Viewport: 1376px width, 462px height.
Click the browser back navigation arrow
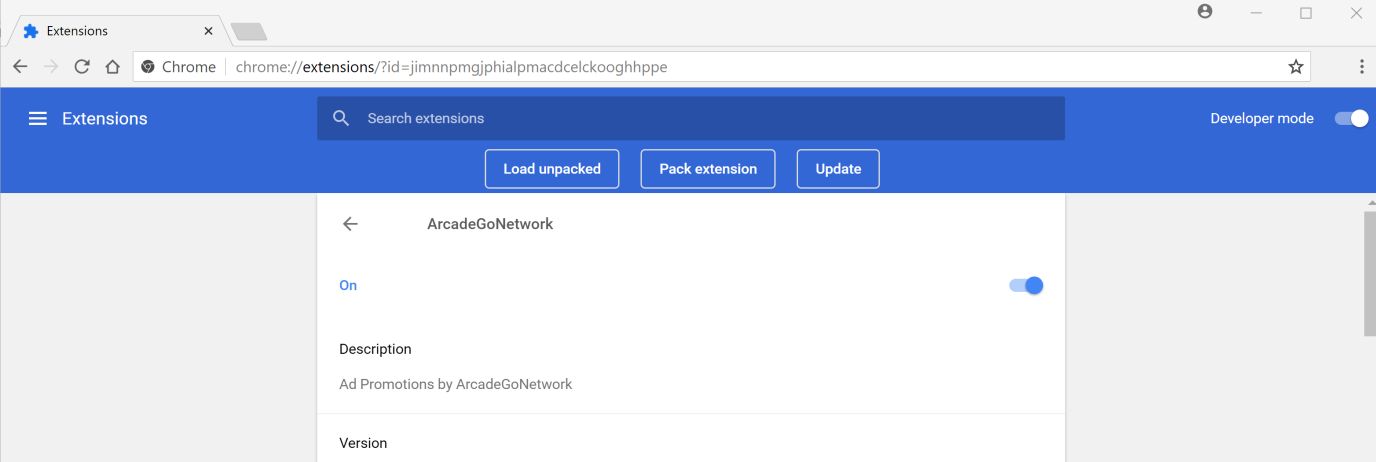pos(20,67)
